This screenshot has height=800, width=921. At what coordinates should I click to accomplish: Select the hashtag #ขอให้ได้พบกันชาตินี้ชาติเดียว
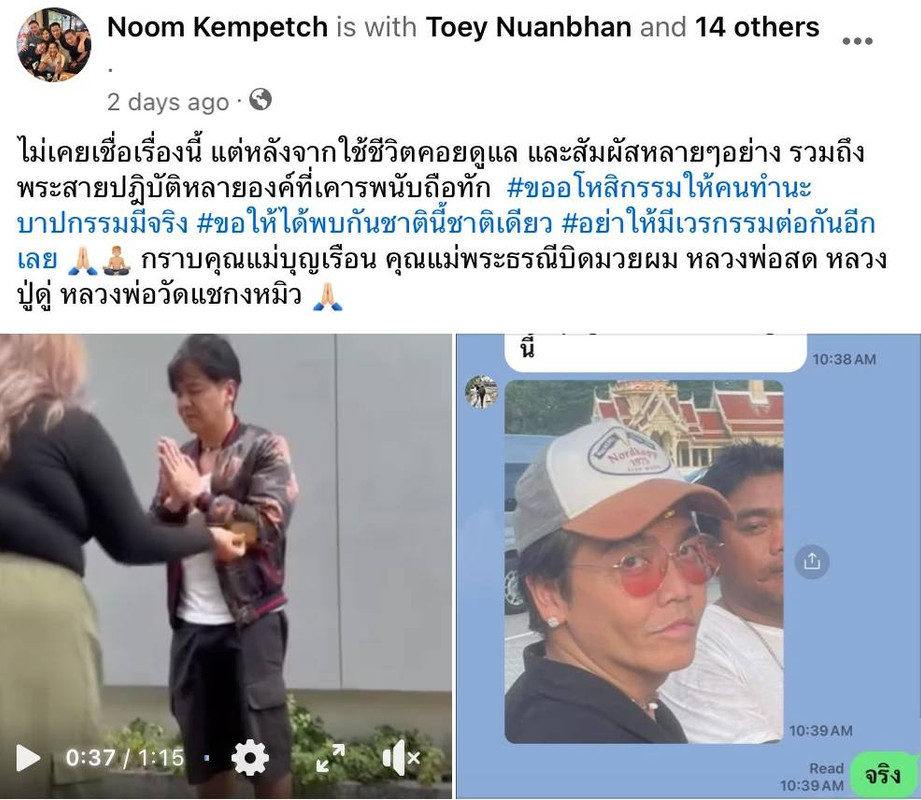(374, 224)
